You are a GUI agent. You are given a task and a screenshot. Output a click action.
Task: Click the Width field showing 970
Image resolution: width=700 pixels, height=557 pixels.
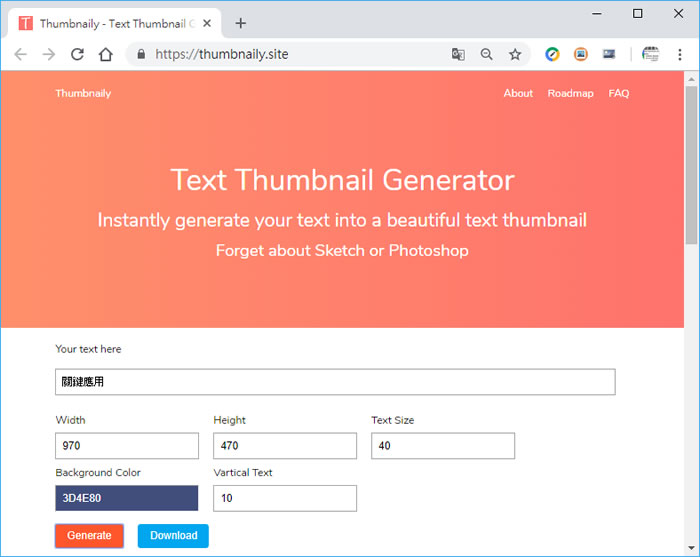coord(127,446)
